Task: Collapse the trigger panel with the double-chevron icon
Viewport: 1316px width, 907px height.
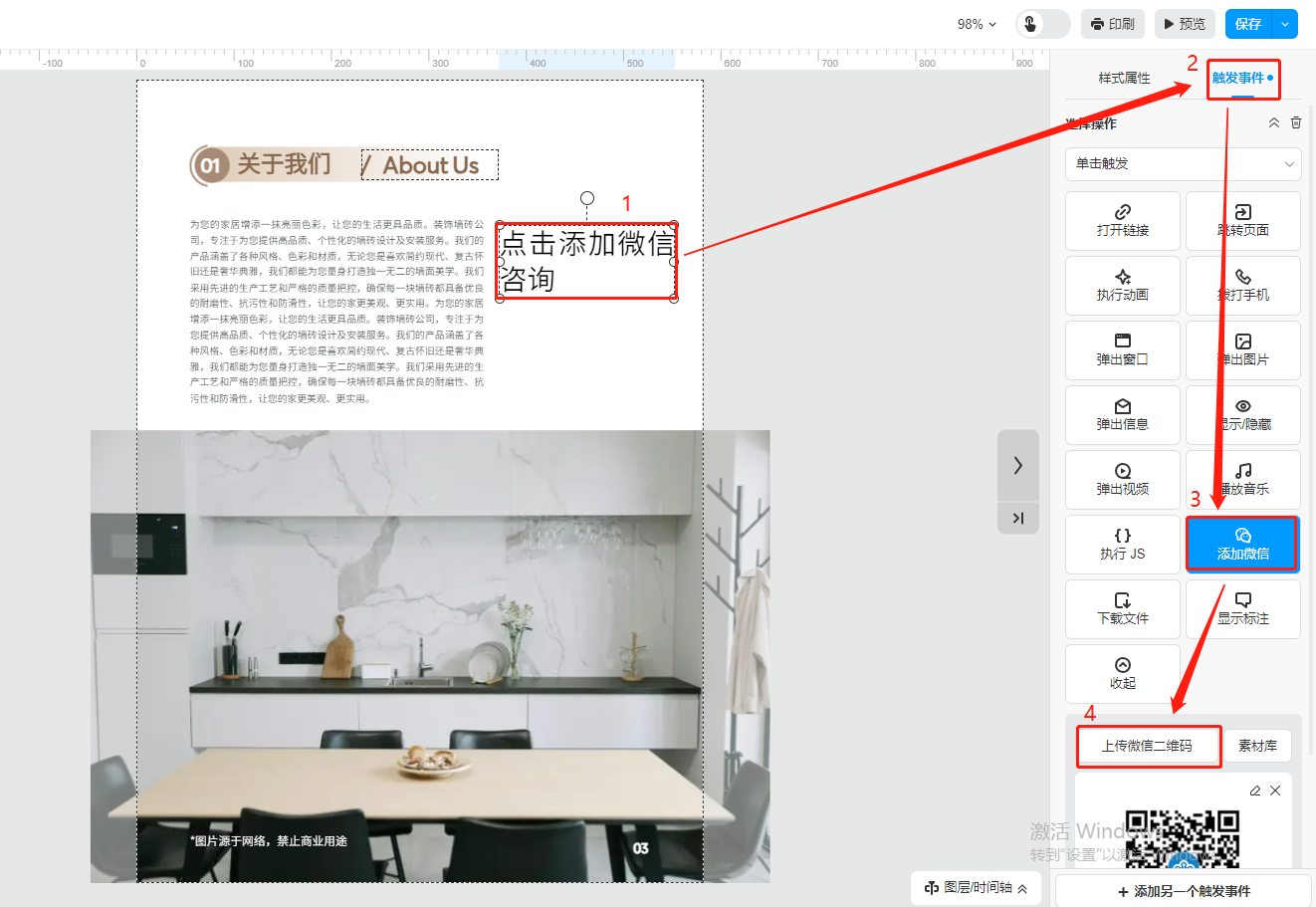Action: (1273, 122)
